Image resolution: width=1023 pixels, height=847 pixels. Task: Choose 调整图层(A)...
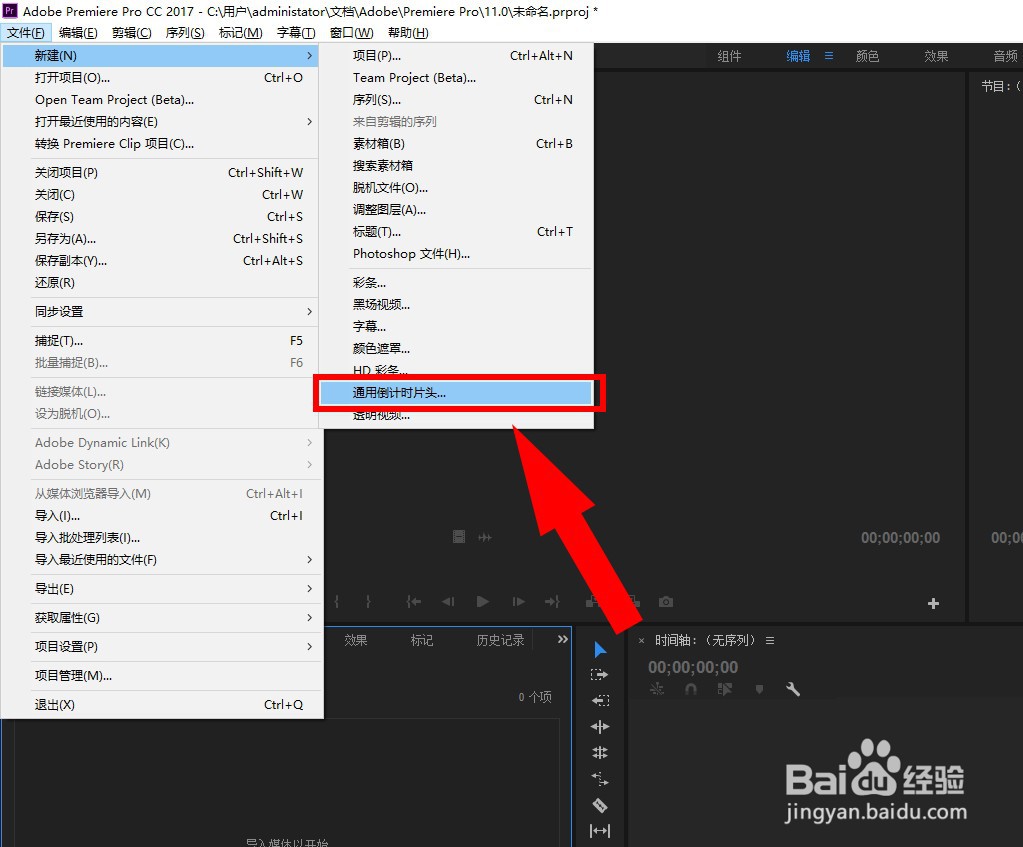pyautogui.click(x=456, y=210)
